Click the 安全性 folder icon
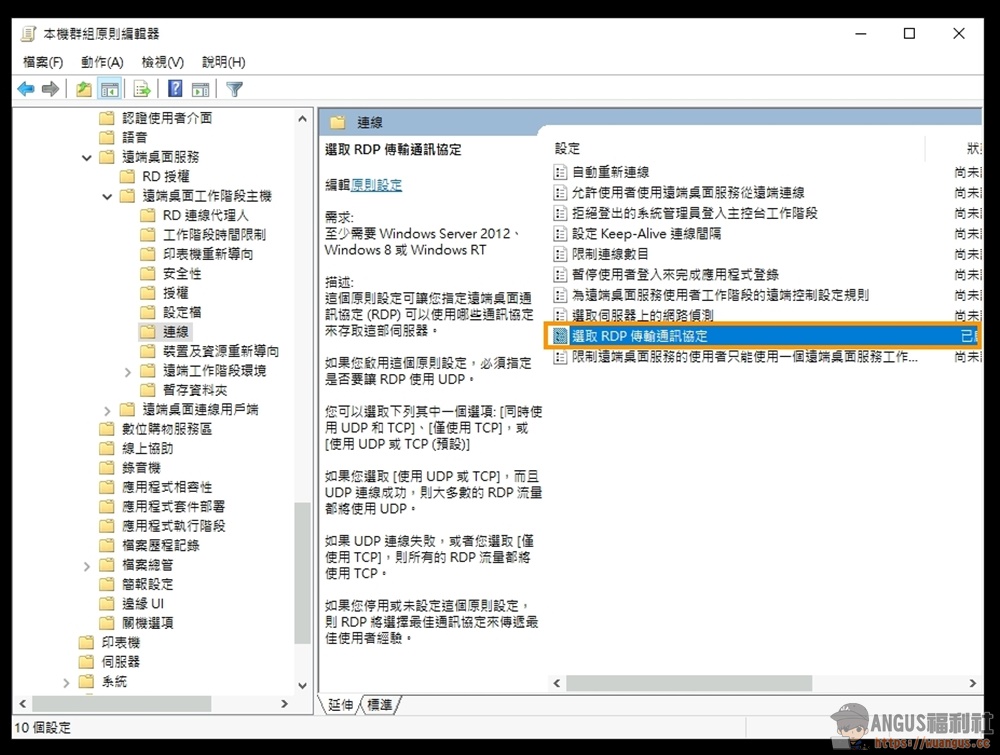This screenshot has height=755, width=1000. (148, 274)
